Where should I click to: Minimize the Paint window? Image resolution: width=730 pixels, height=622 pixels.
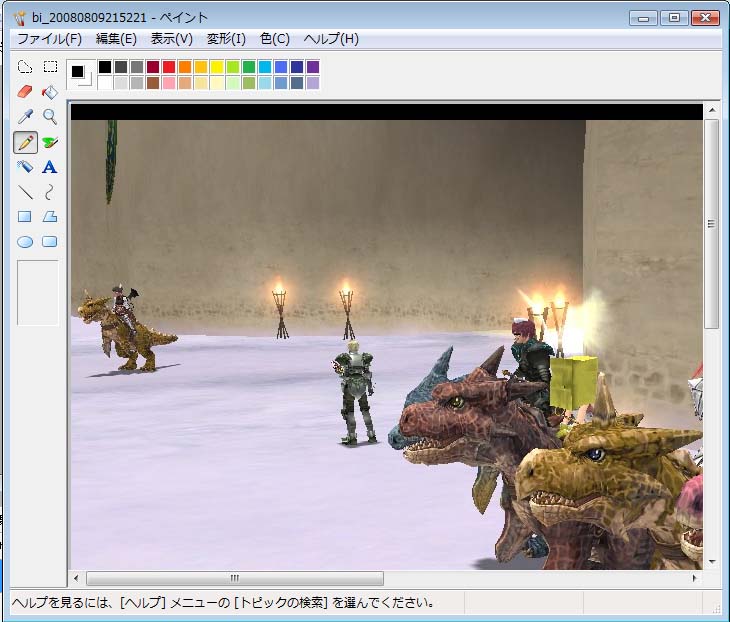644,18
